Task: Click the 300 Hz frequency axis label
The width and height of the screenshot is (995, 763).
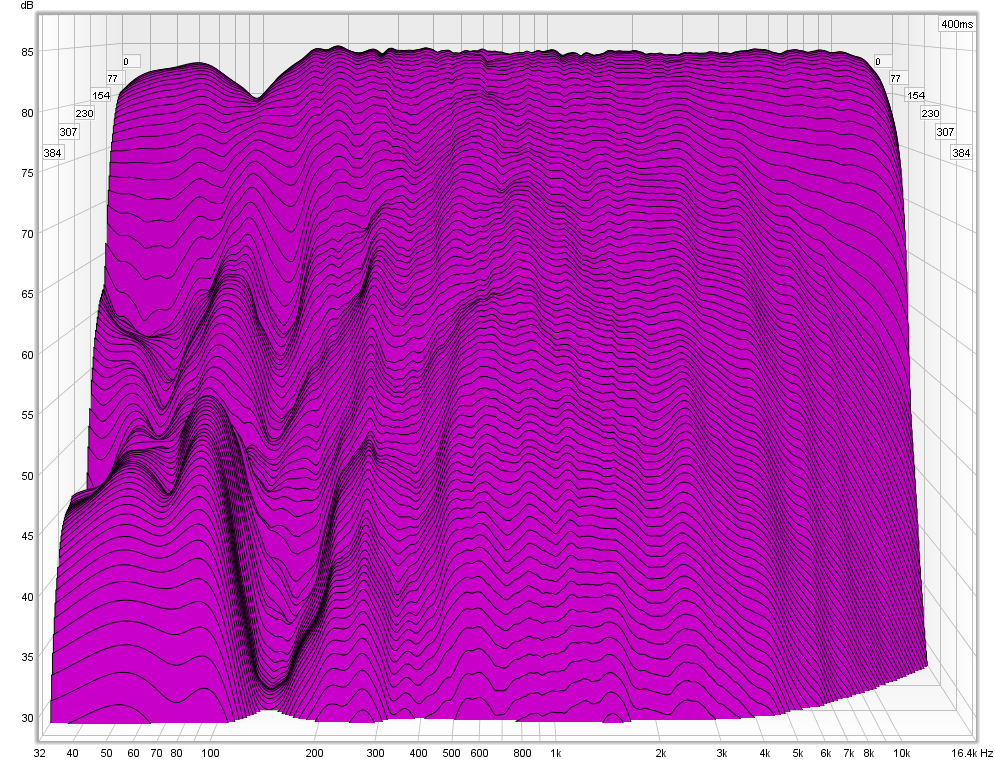Action: (x=376, y=753)
